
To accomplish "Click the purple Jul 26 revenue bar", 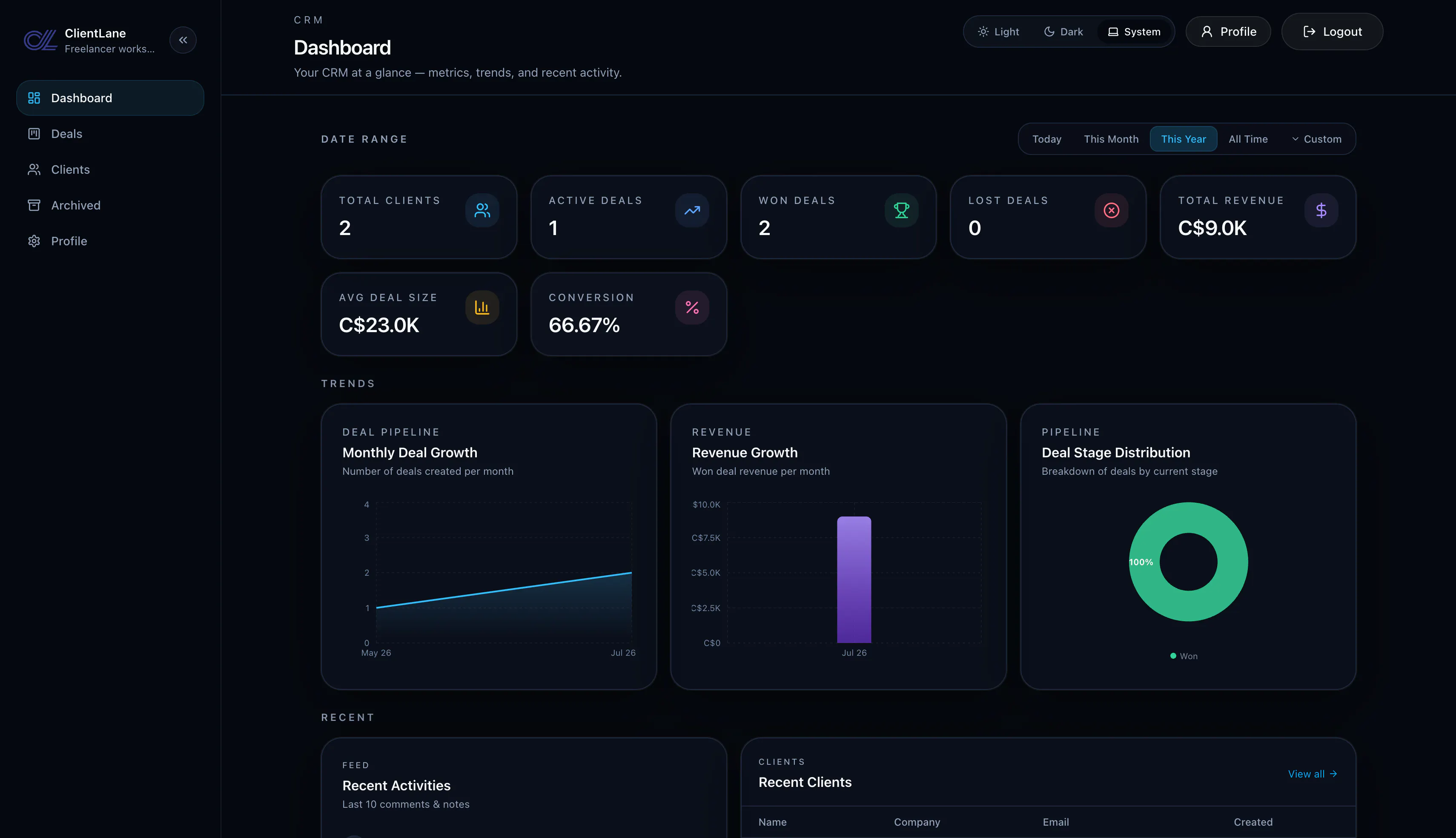I will [x=854, y=580].
